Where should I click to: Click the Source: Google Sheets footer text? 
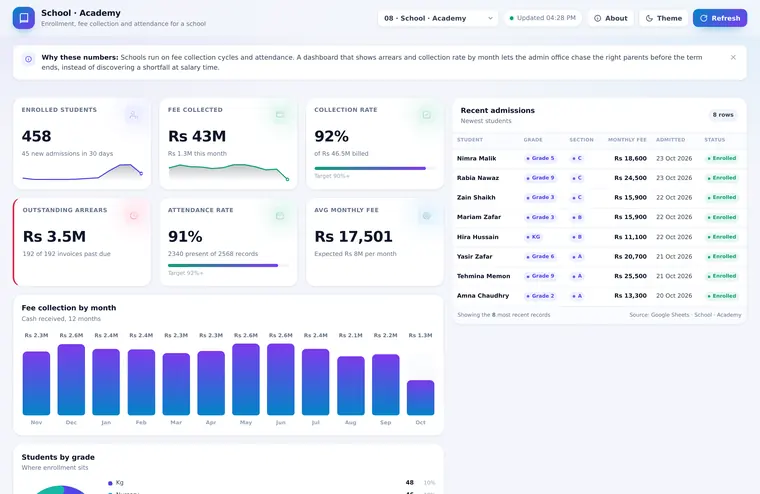(685, 315)
